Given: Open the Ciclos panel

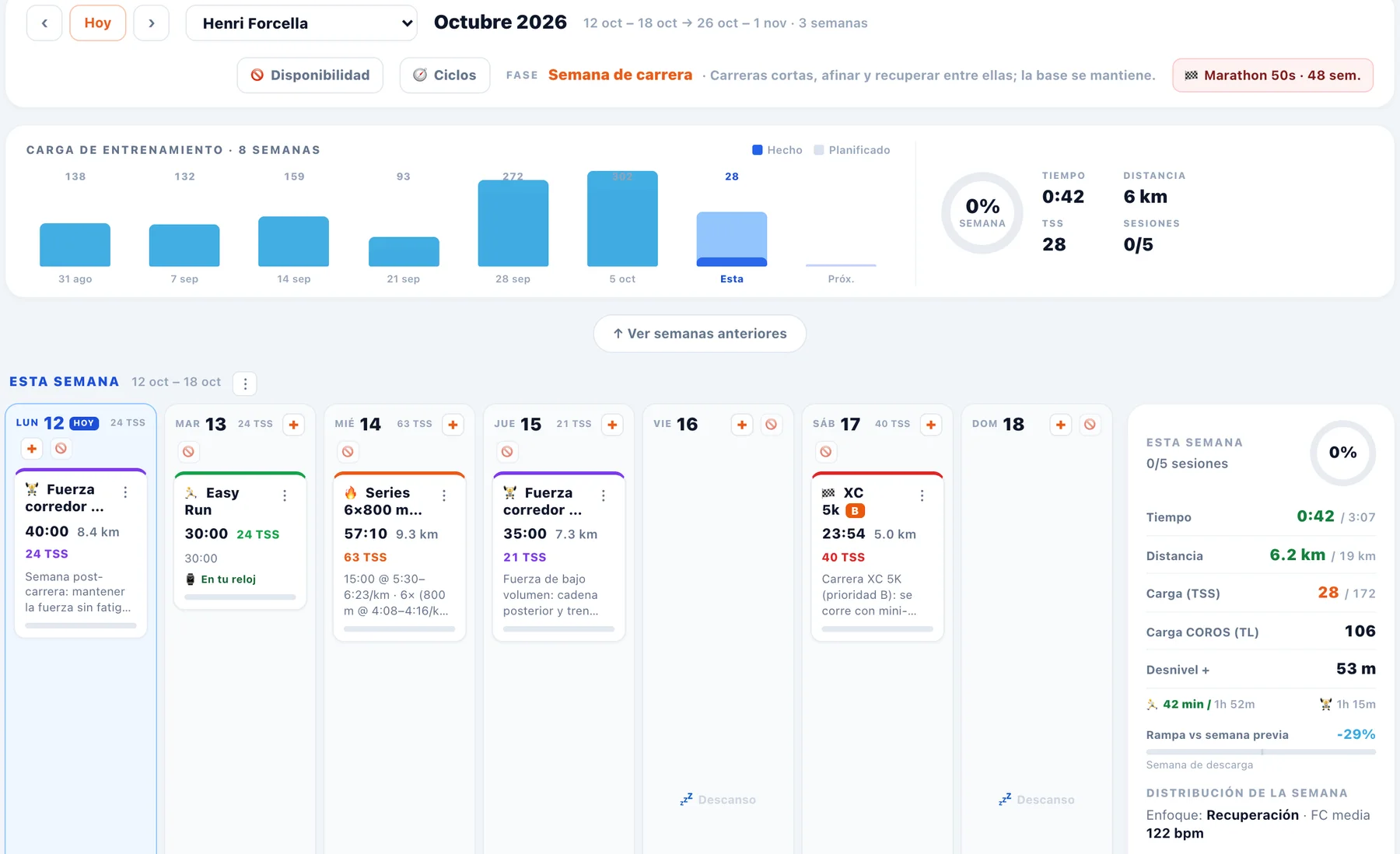Looking at the screenshot, I should [x=445, y=75].
